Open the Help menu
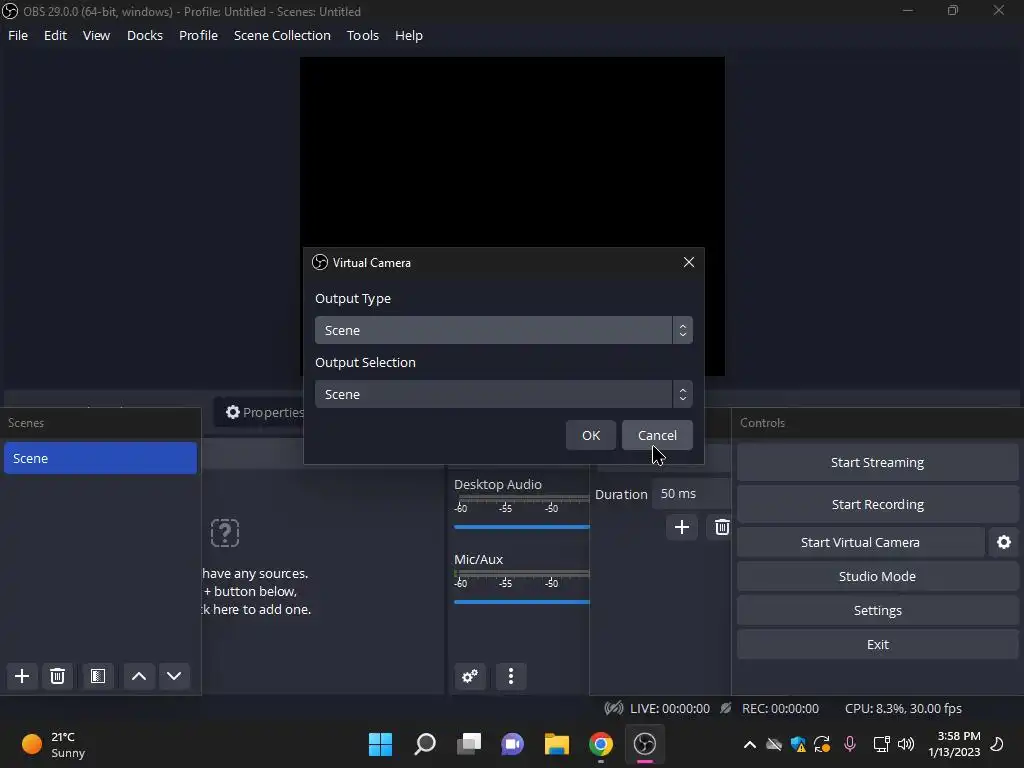The width and height of the screenshot is (1024, 768). (409, 35)
